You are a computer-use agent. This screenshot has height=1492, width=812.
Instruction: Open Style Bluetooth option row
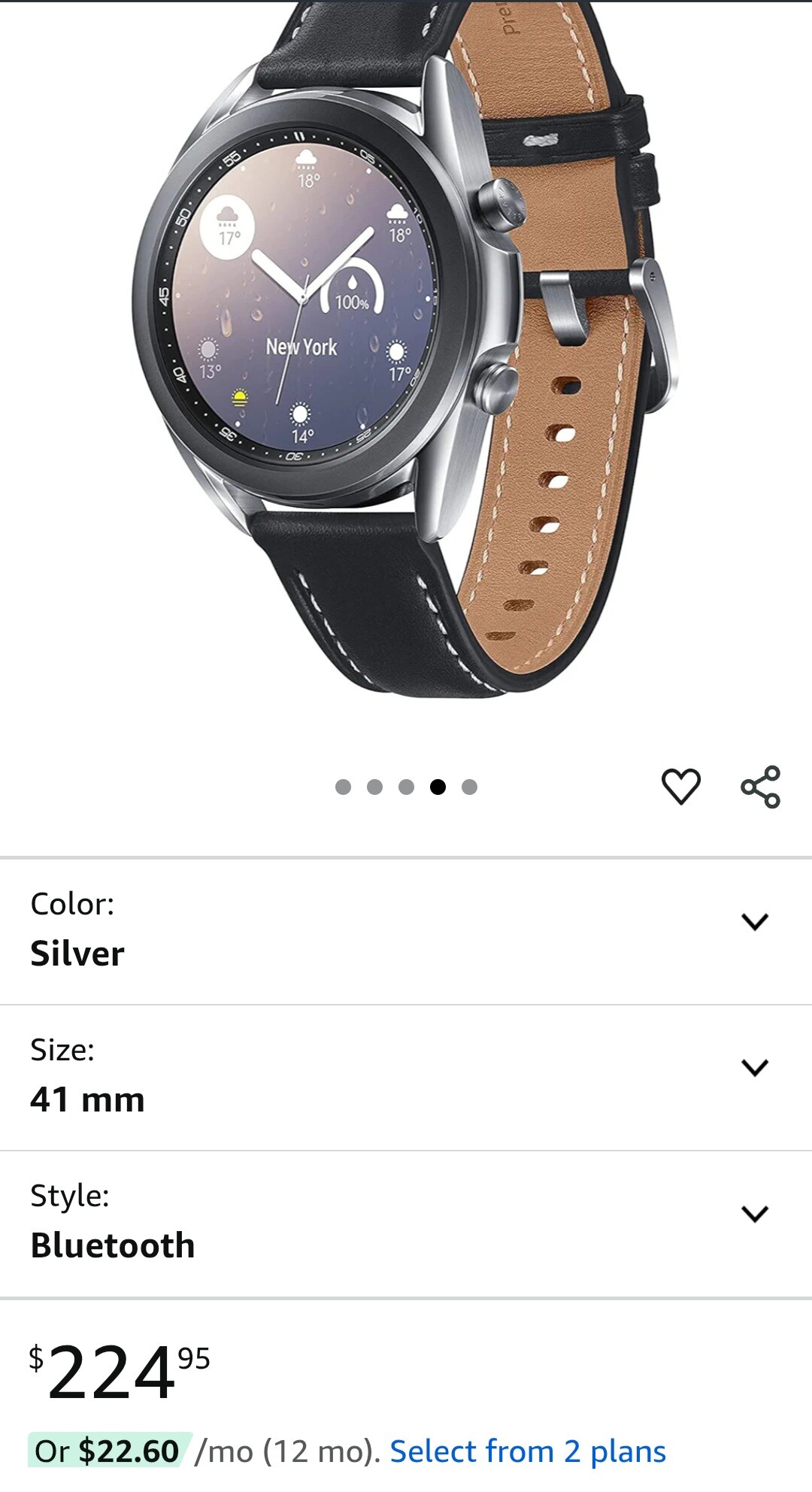(406, 1223)
